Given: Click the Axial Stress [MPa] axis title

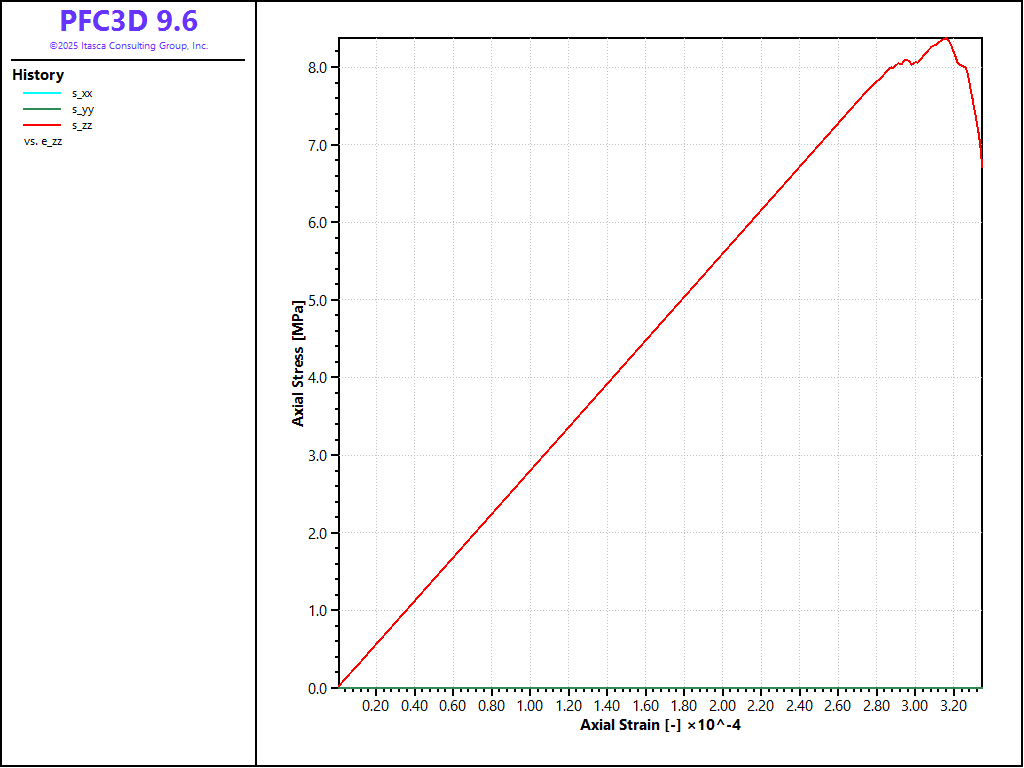Looking at the screenshot, I should point(298,363).
